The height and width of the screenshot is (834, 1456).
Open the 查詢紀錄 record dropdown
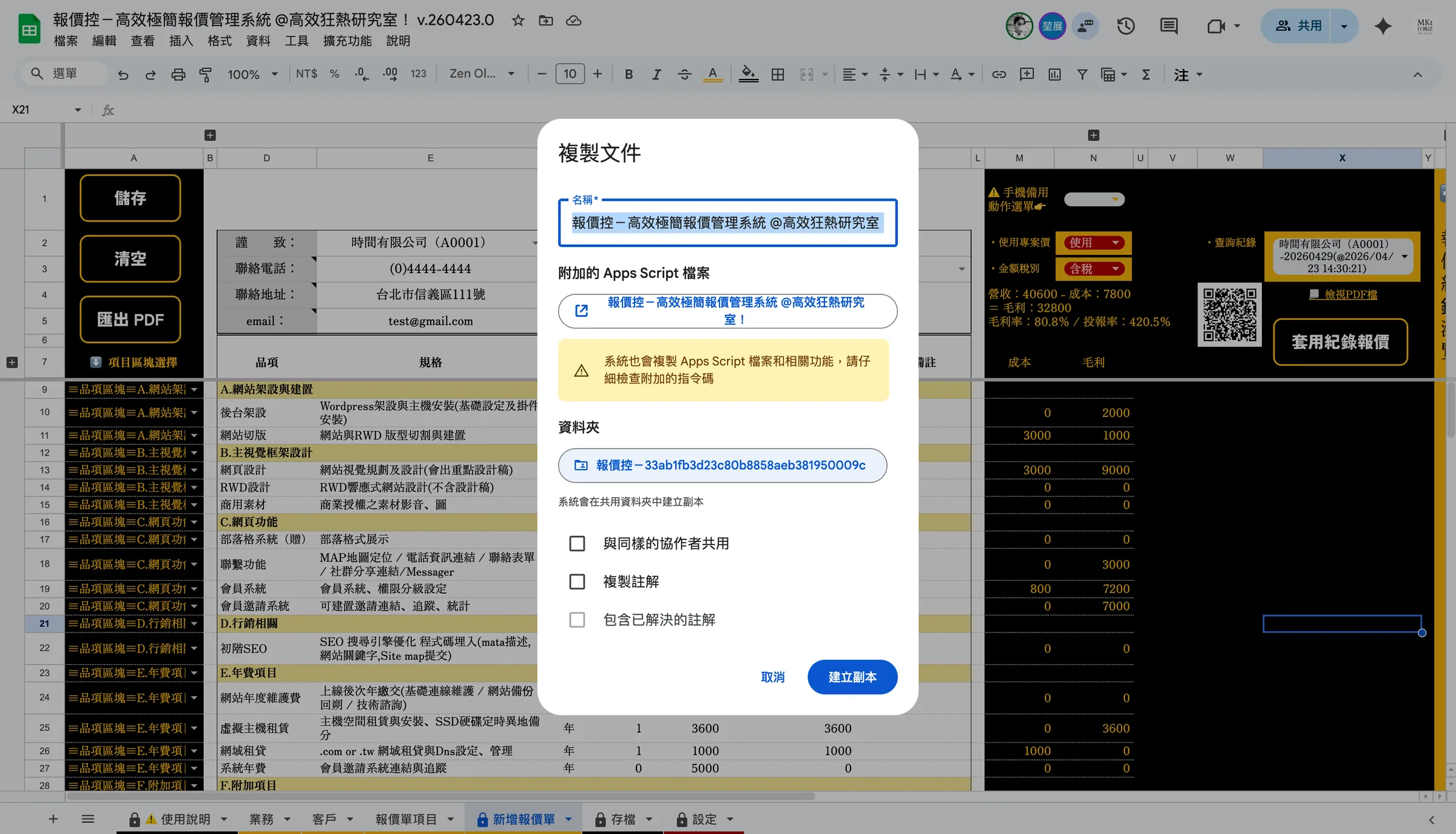coord(1342,256)
